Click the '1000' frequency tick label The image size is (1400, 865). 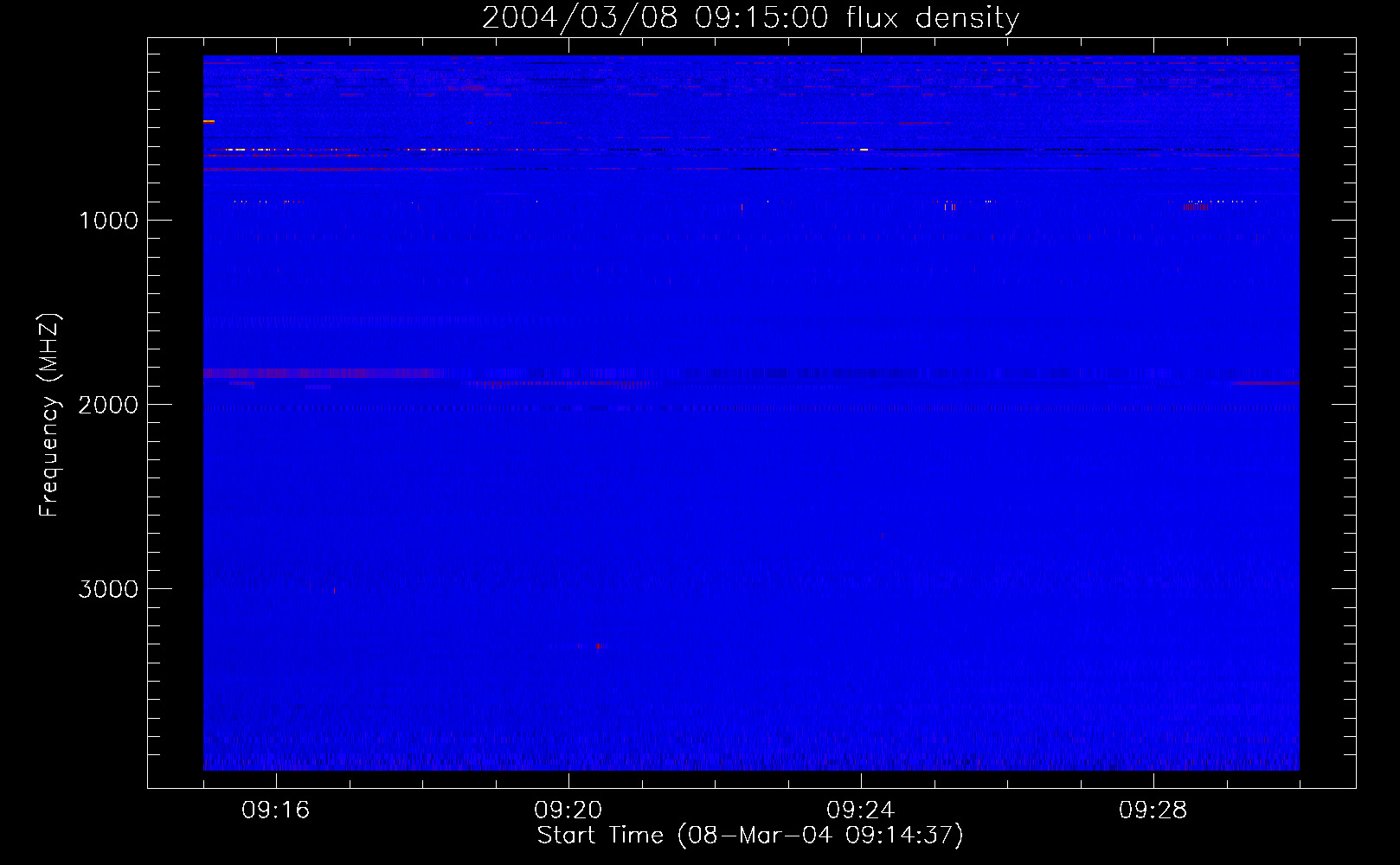[108, 221]
